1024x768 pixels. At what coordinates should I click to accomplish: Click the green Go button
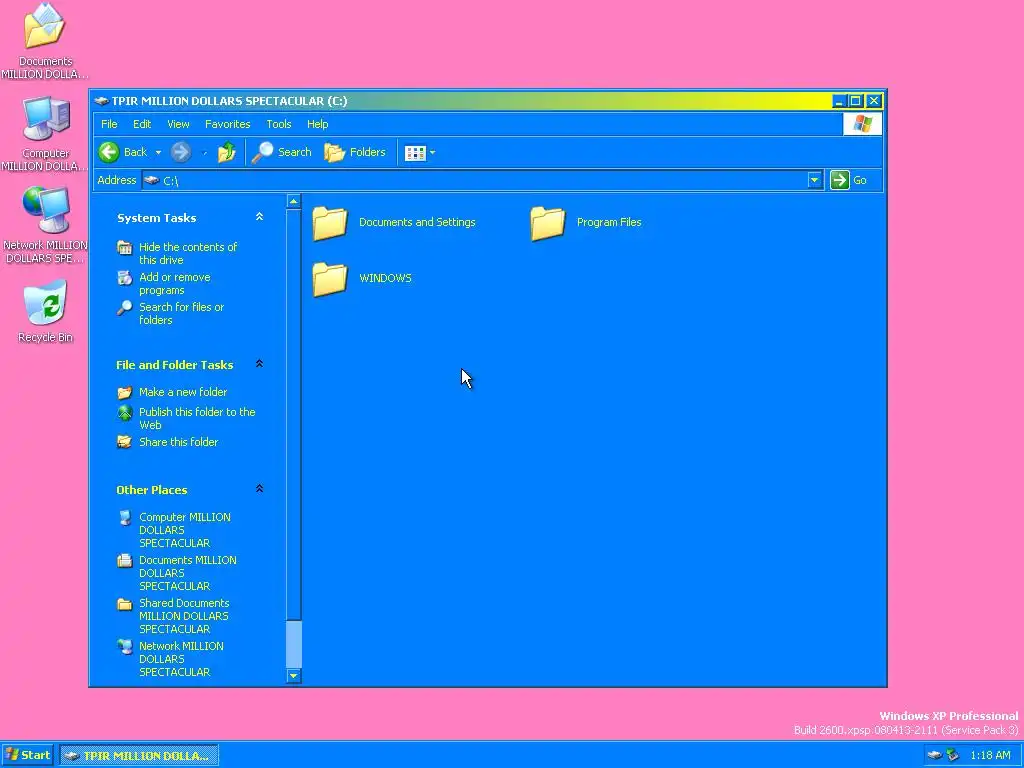848,180
